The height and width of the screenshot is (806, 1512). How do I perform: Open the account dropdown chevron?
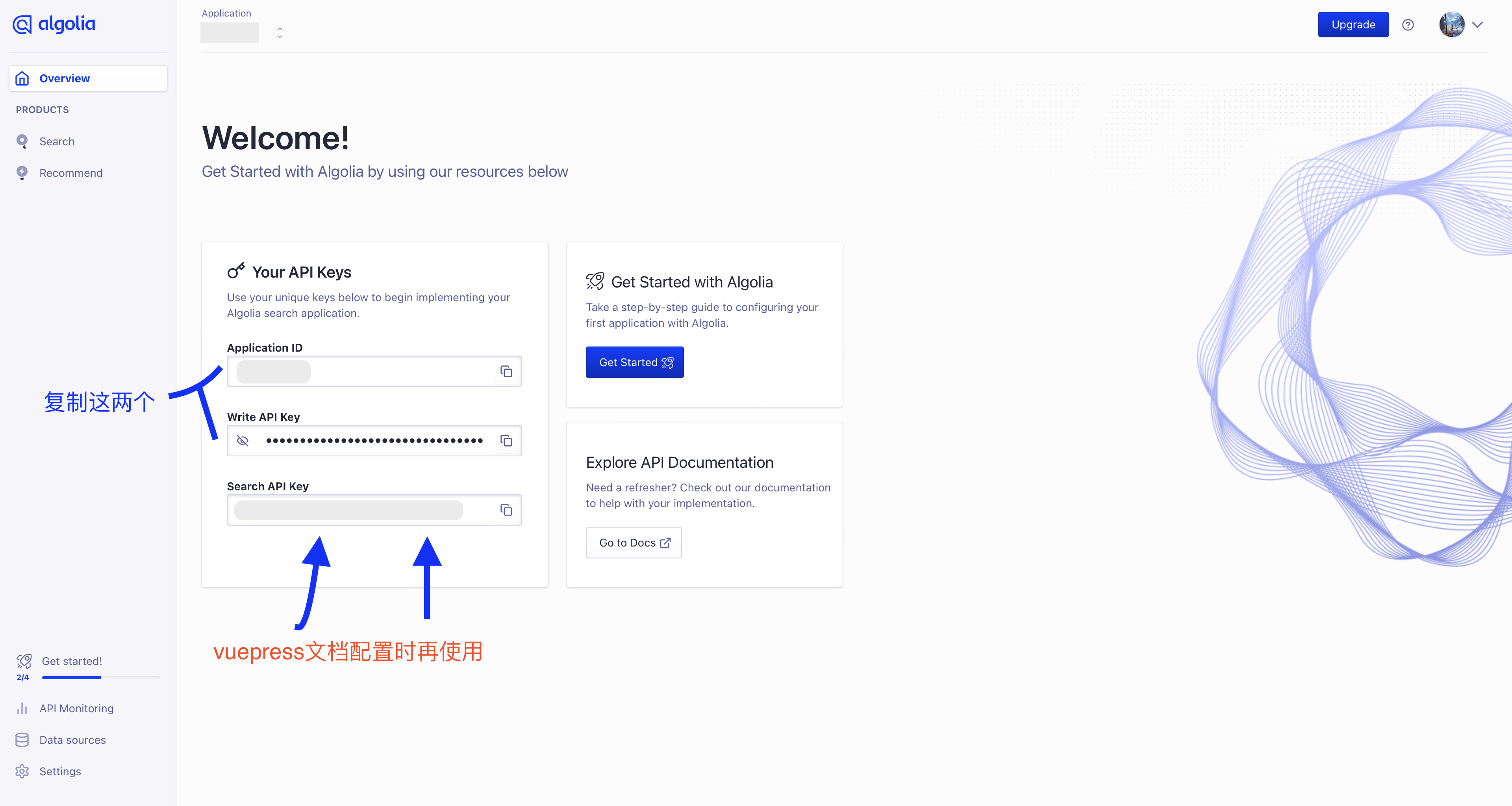pos(1479,25)
